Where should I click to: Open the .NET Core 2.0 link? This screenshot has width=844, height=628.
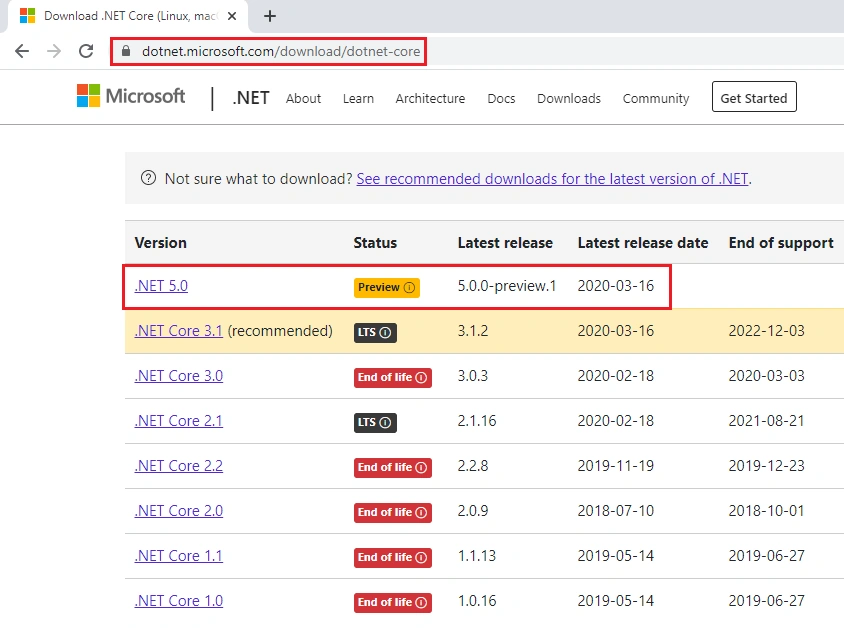178,511
